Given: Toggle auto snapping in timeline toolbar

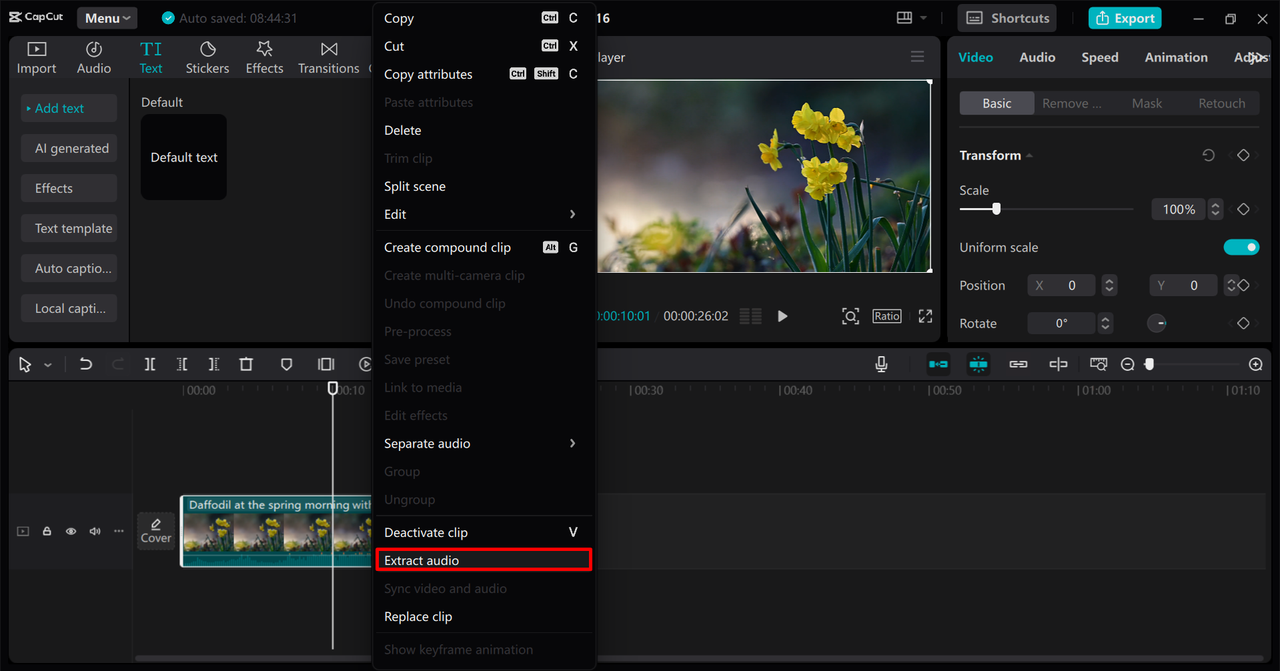Looking at the screenshot, I should click(x=978, y=364).
